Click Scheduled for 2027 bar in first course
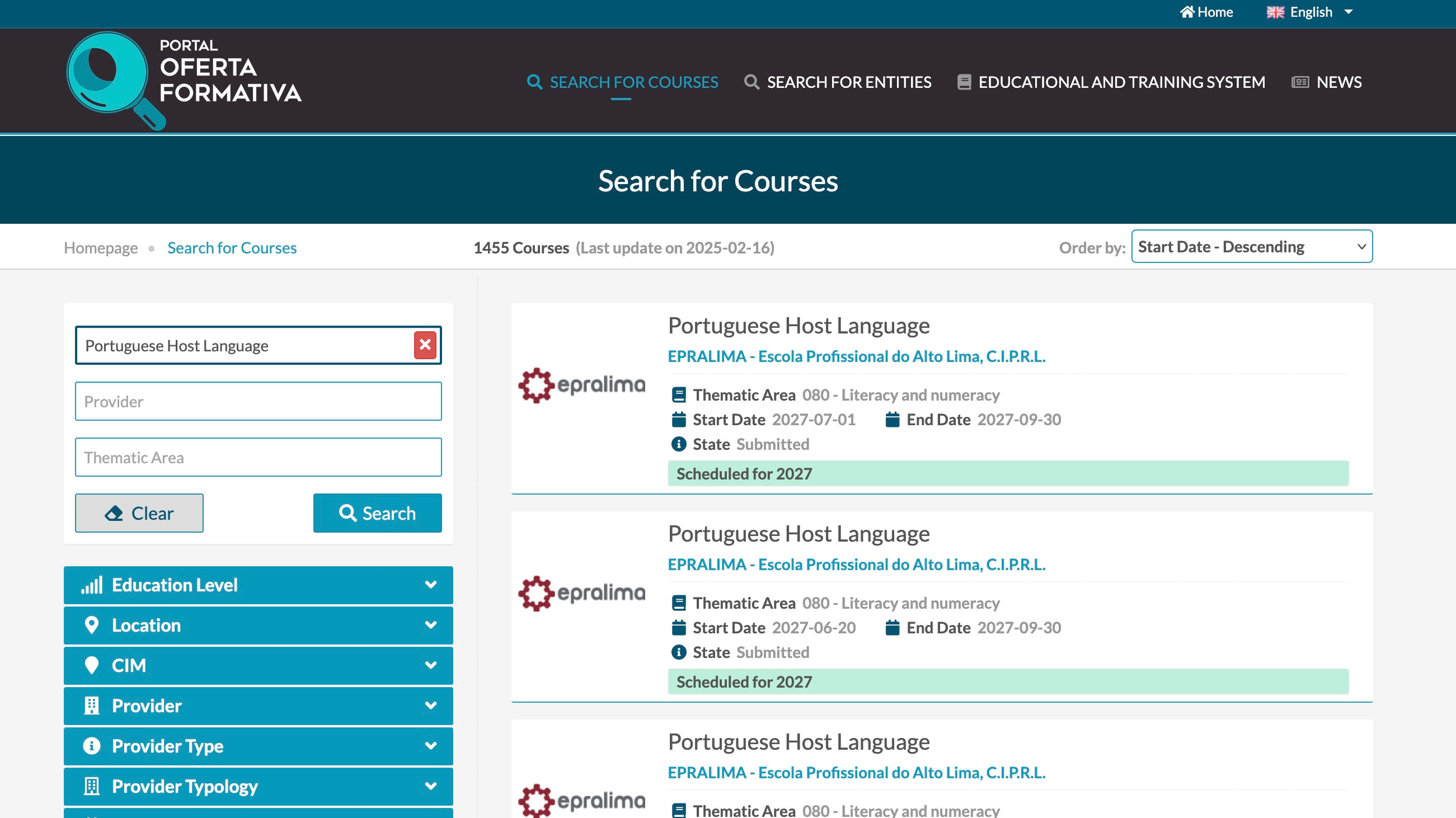The image size is (1456, 818). [1008, 474]
